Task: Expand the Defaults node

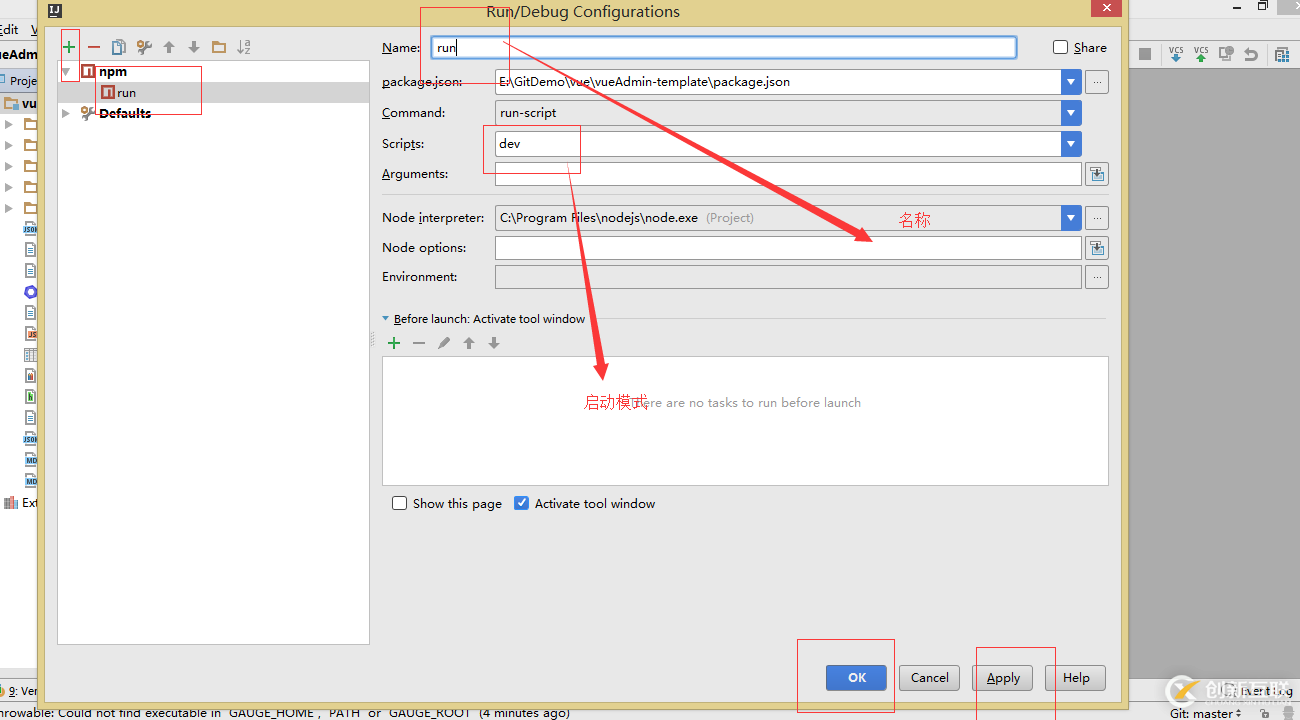Action: click(67, 113)
